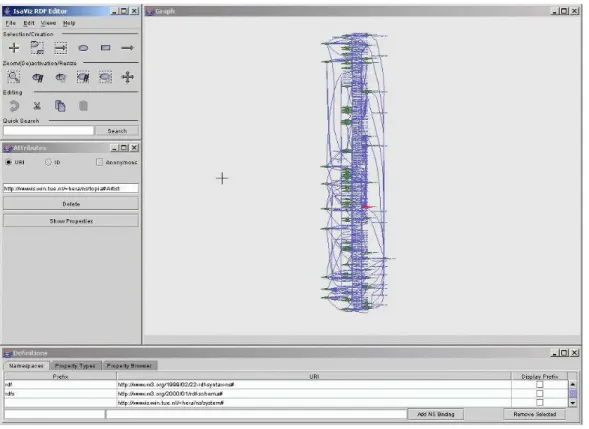Click the Add NS Binding button
The height and width of the screenshot is (429, 589).
436,414
